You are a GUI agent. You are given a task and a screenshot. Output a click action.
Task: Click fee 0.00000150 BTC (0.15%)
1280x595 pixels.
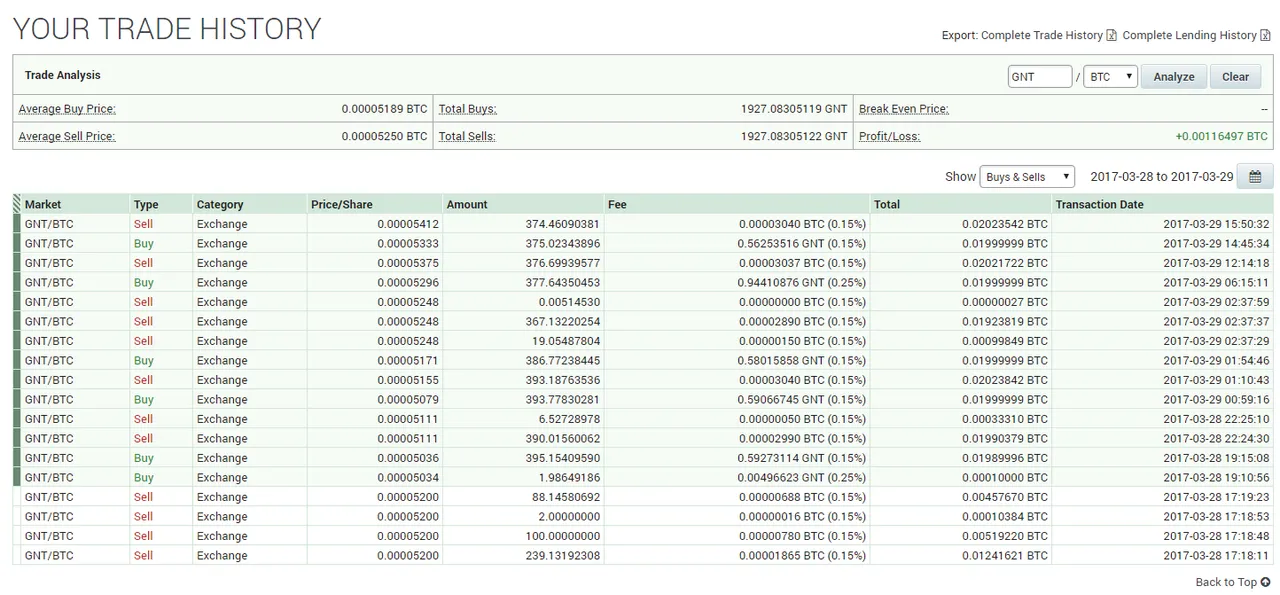coord(802,341)
